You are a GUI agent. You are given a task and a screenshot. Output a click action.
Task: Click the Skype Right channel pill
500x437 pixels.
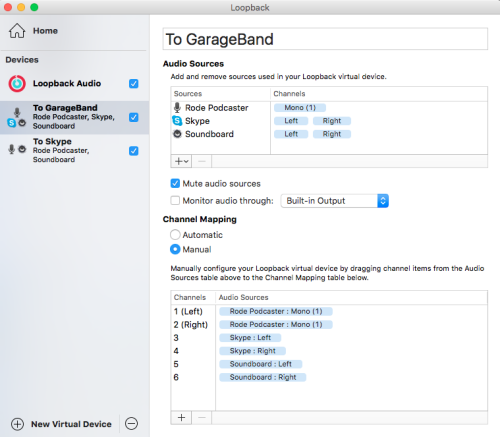tap(332, 121)
